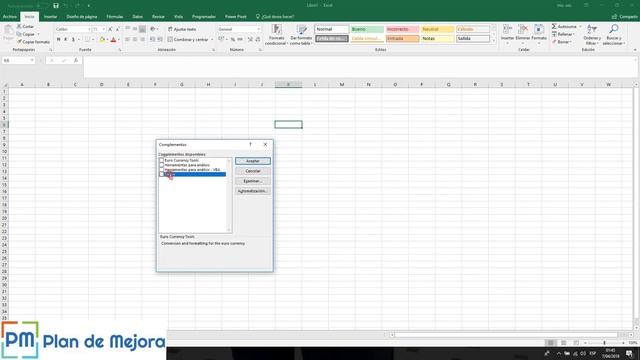Click the Cortar scissors icon

click(x=19, y=27)
